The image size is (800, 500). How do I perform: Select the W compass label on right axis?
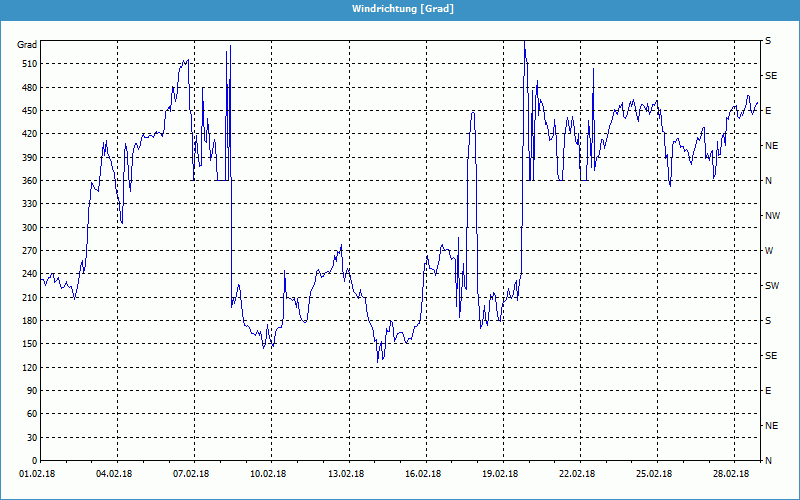pos(769,251)
